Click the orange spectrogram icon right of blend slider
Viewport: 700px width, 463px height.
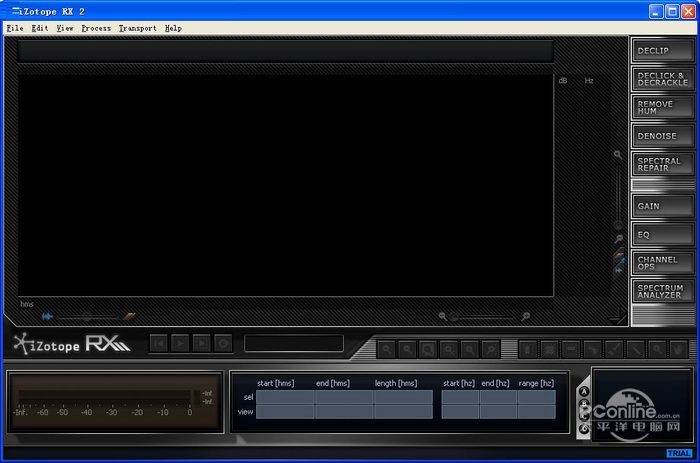[129, 316]
